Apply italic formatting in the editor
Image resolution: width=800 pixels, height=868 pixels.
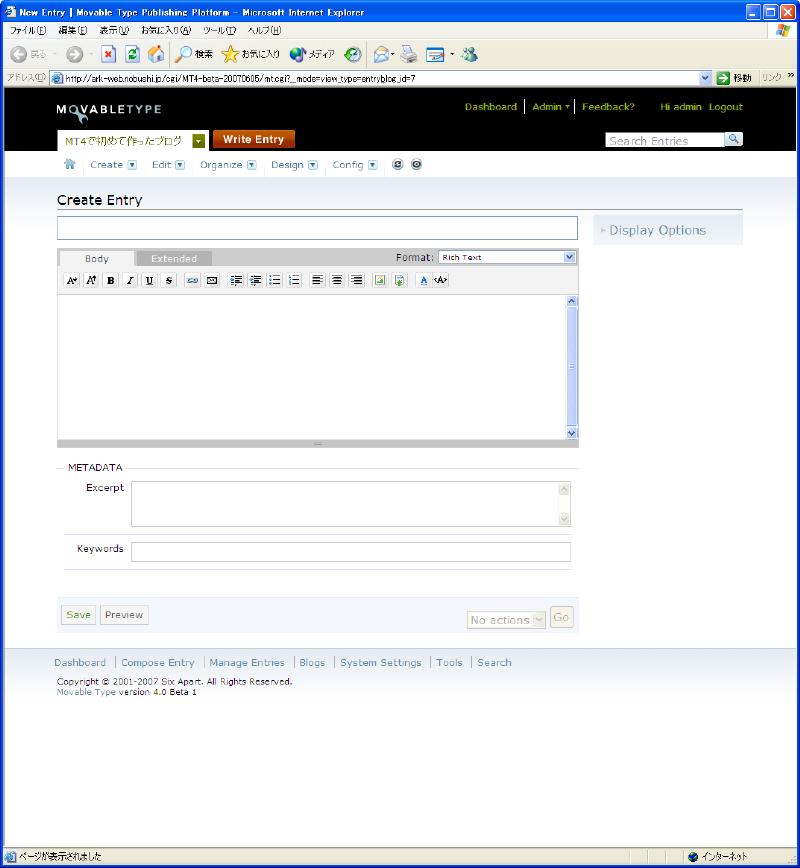(x=130, y=281)
